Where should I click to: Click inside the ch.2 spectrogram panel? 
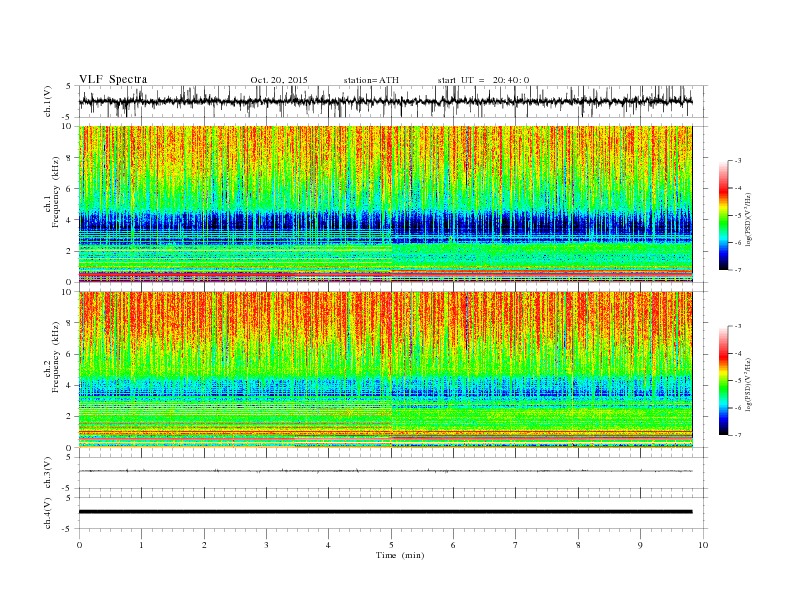[x=385, y=370]
